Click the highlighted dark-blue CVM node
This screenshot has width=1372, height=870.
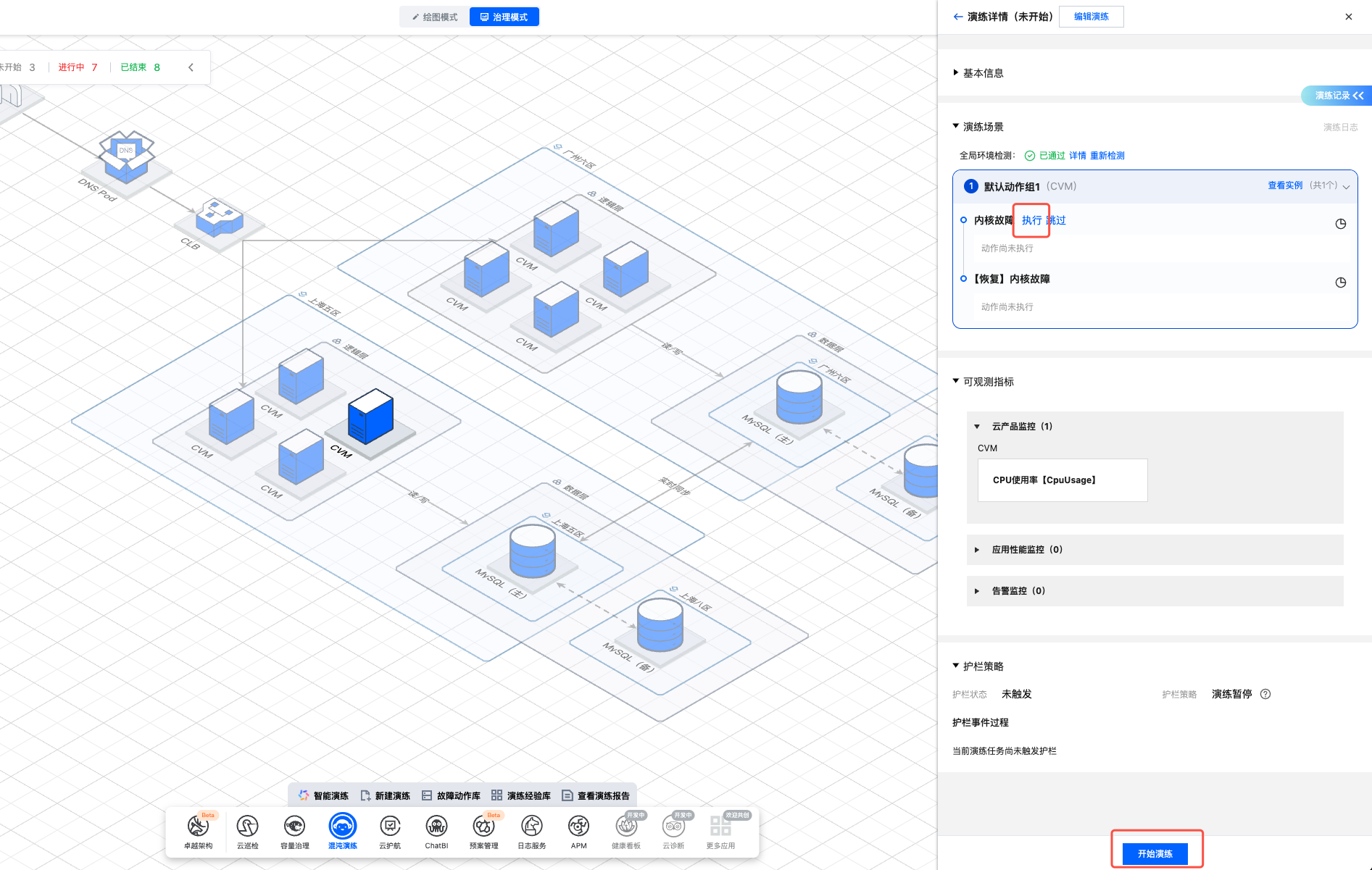click(370, 417)
